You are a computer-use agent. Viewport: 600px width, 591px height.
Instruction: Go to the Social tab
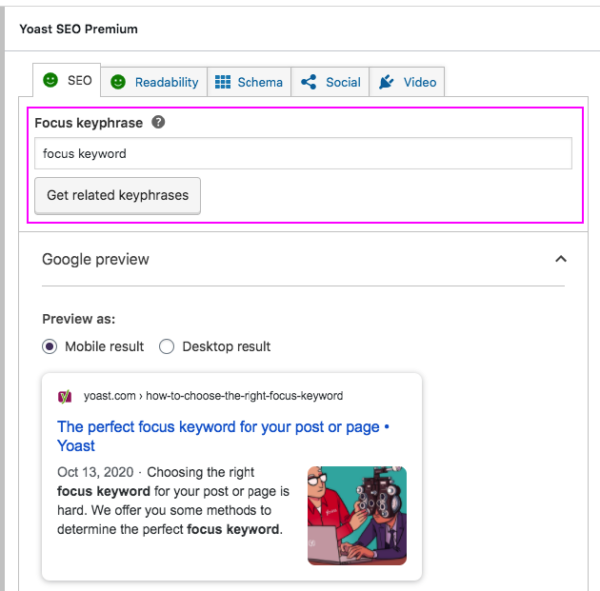tap(342, 82)
